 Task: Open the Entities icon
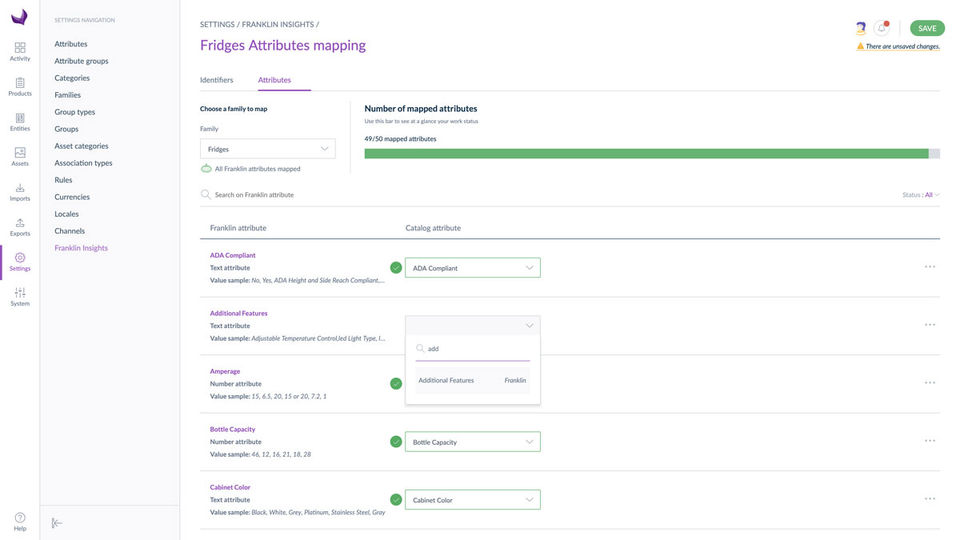[20, 121]
